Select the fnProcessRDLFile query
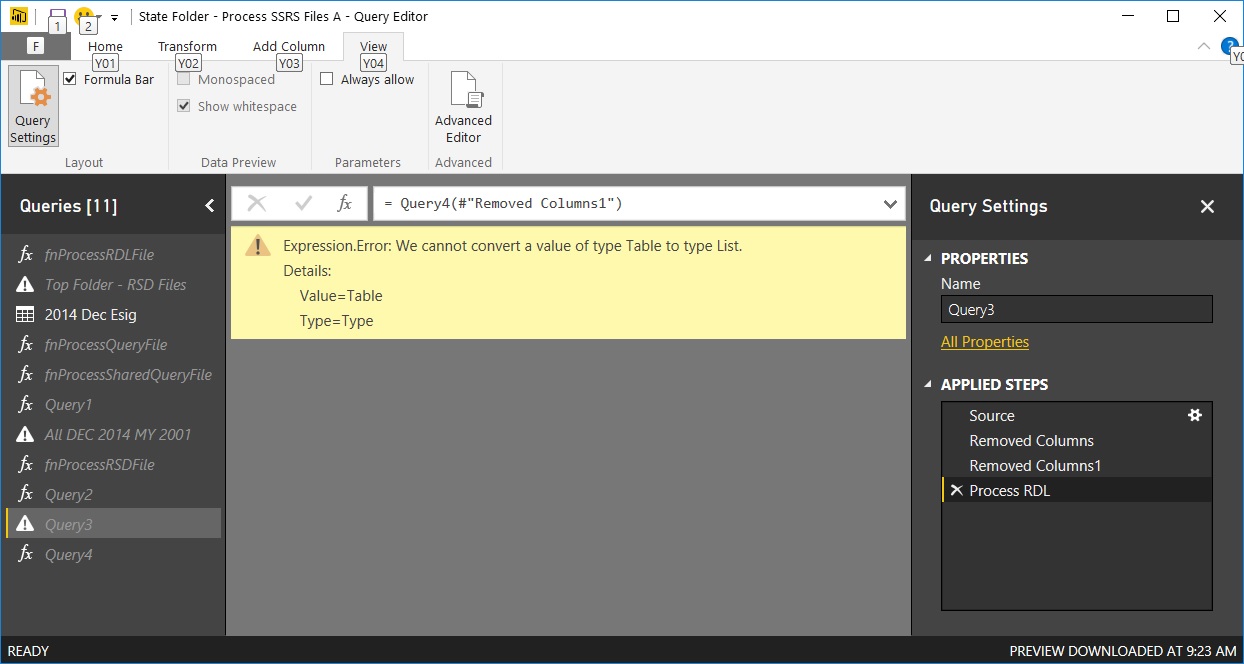 pos(113,254)
